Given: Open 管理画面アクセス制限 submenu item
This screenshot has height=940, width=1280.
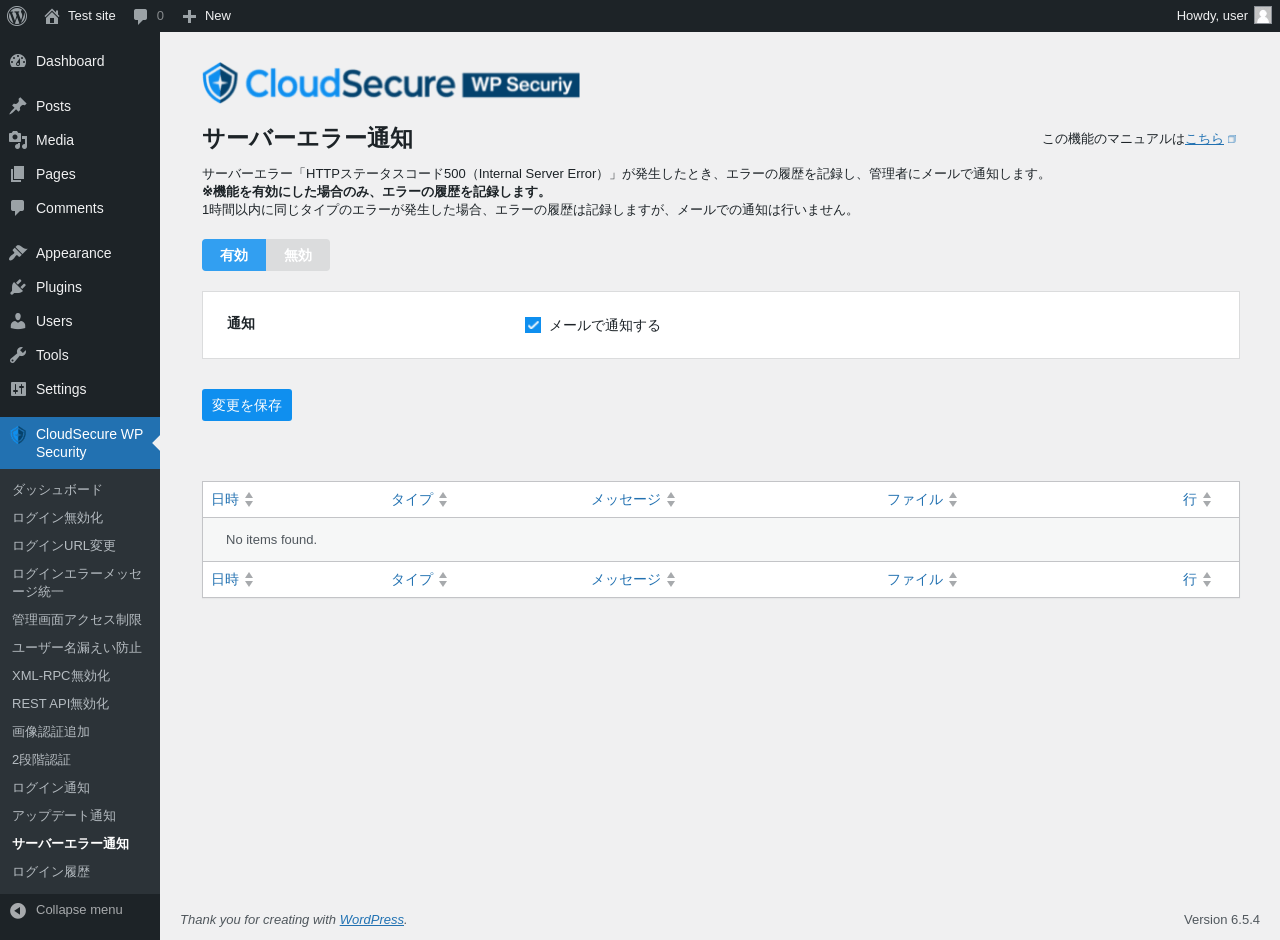Looking at the screenshot, I should [x=80, y=620].
